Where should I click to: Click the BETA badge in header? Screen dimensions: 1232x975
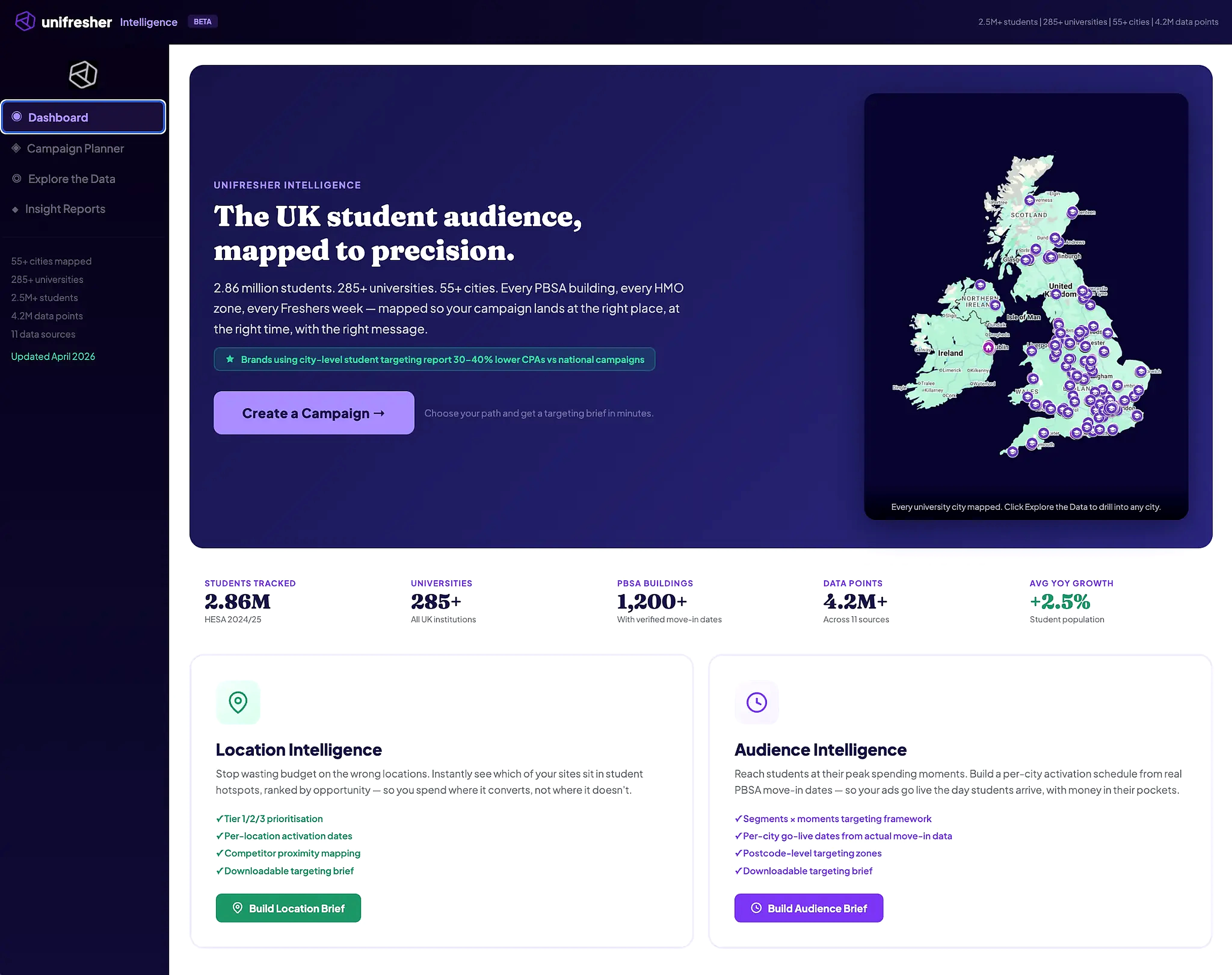tap(202, 22)
